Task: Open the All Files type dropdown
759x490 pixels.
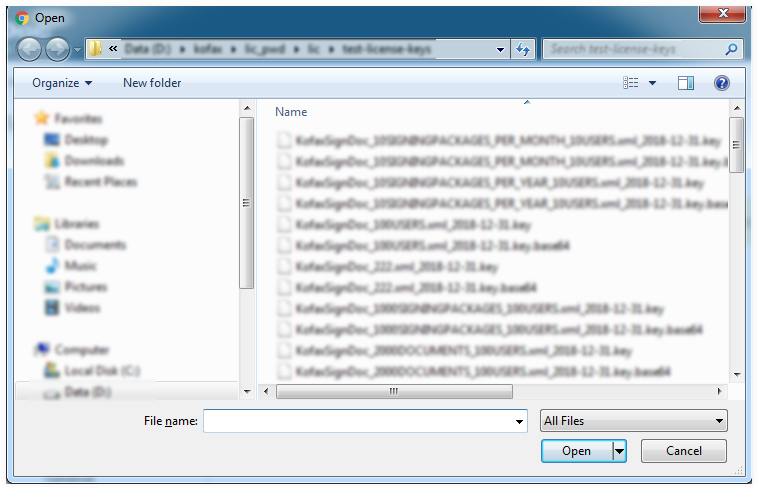Action: pos(633,422)
